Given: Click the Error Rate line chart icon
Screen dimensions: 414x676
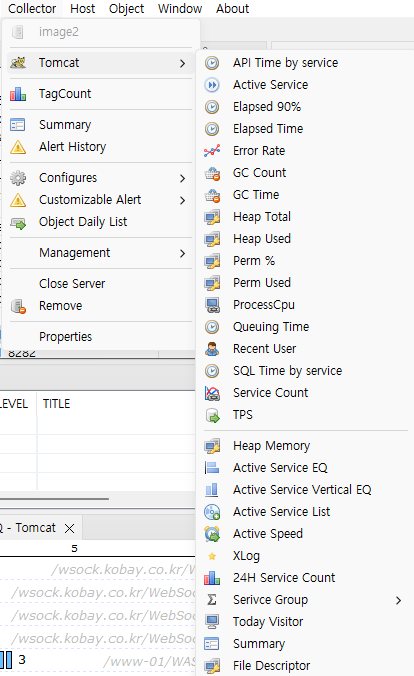Looking at the screenshot, I should point(212,151).
